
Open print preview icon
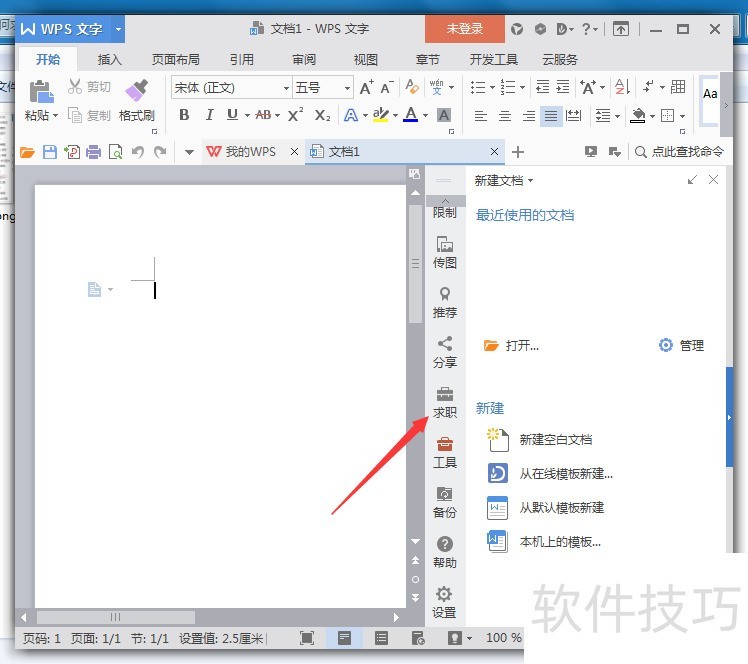pos(115,152)
